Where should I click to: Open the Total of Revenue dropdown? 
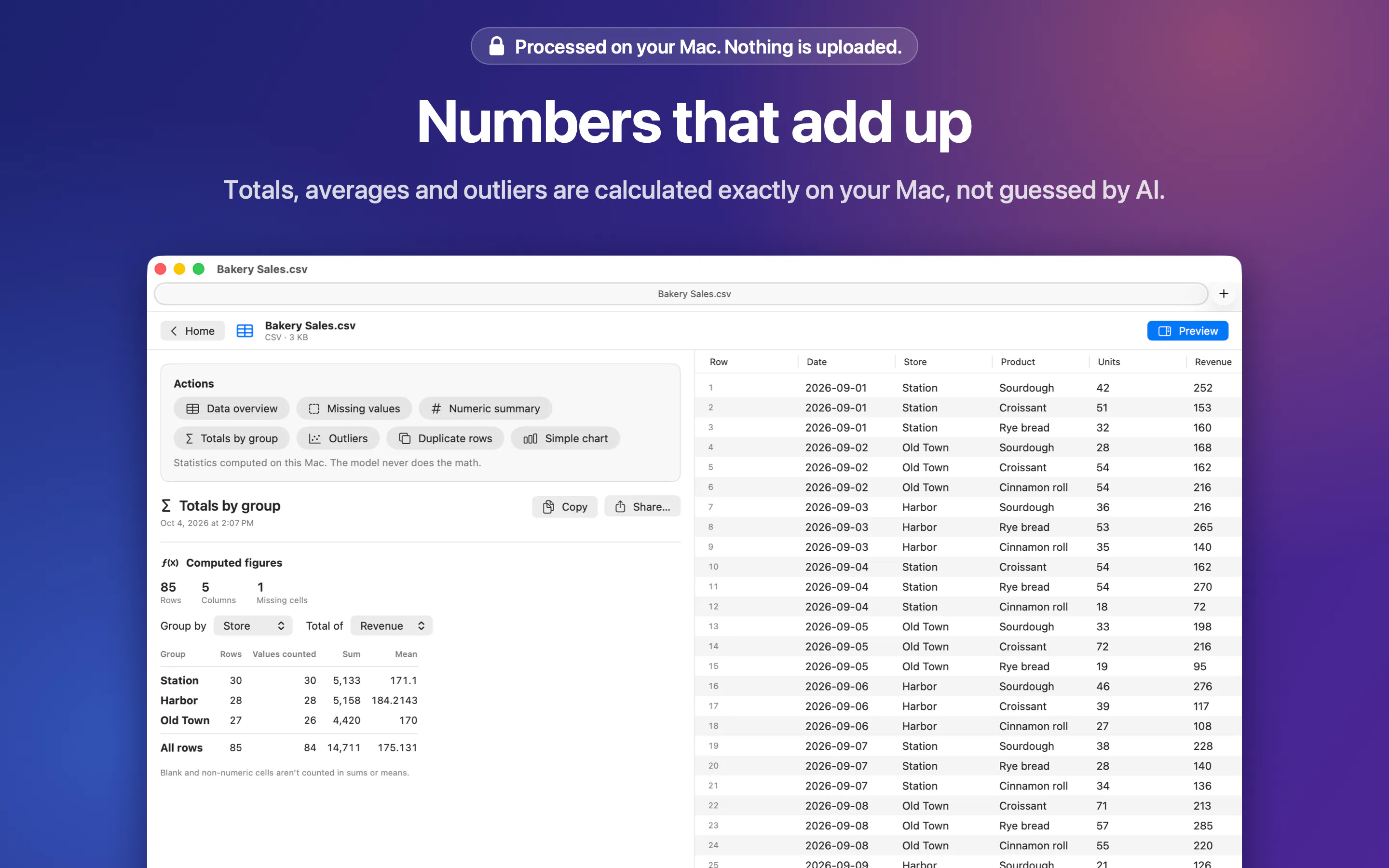392,626
